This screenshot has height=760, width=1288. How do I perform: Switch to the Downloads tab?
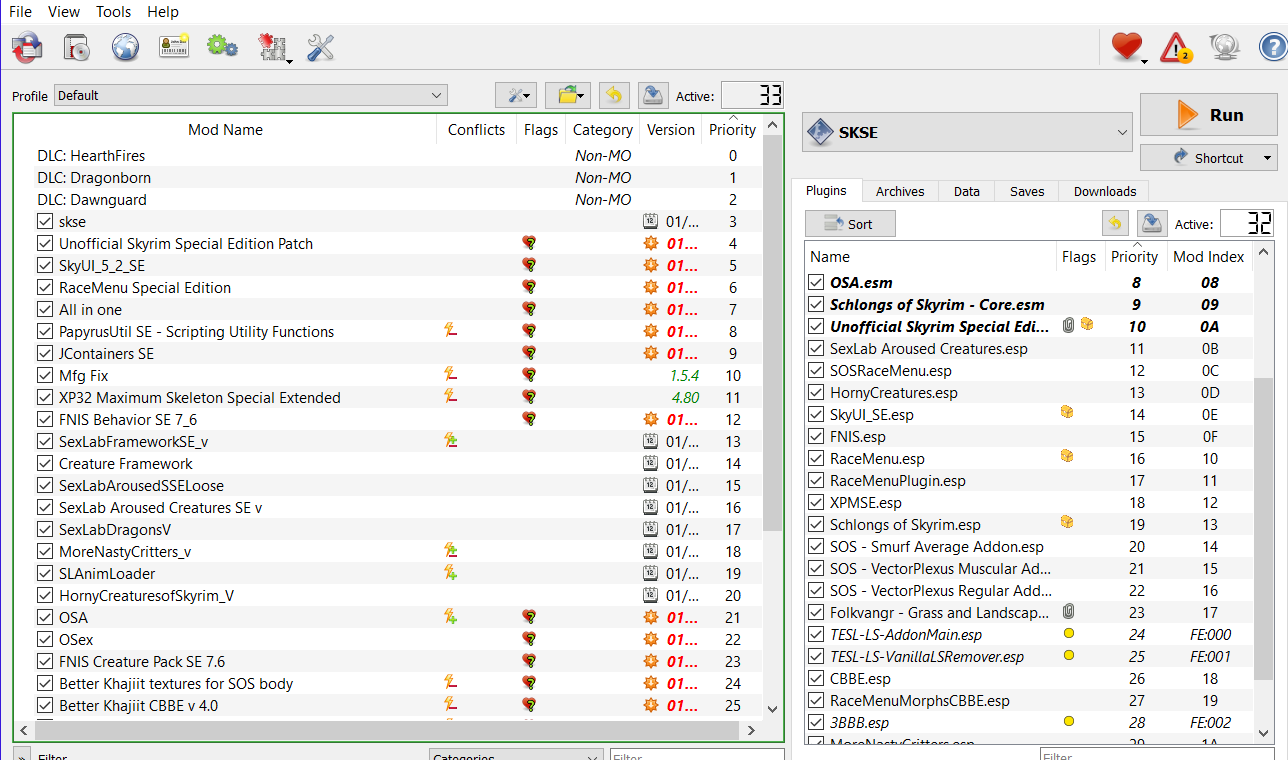[1105, 191]
